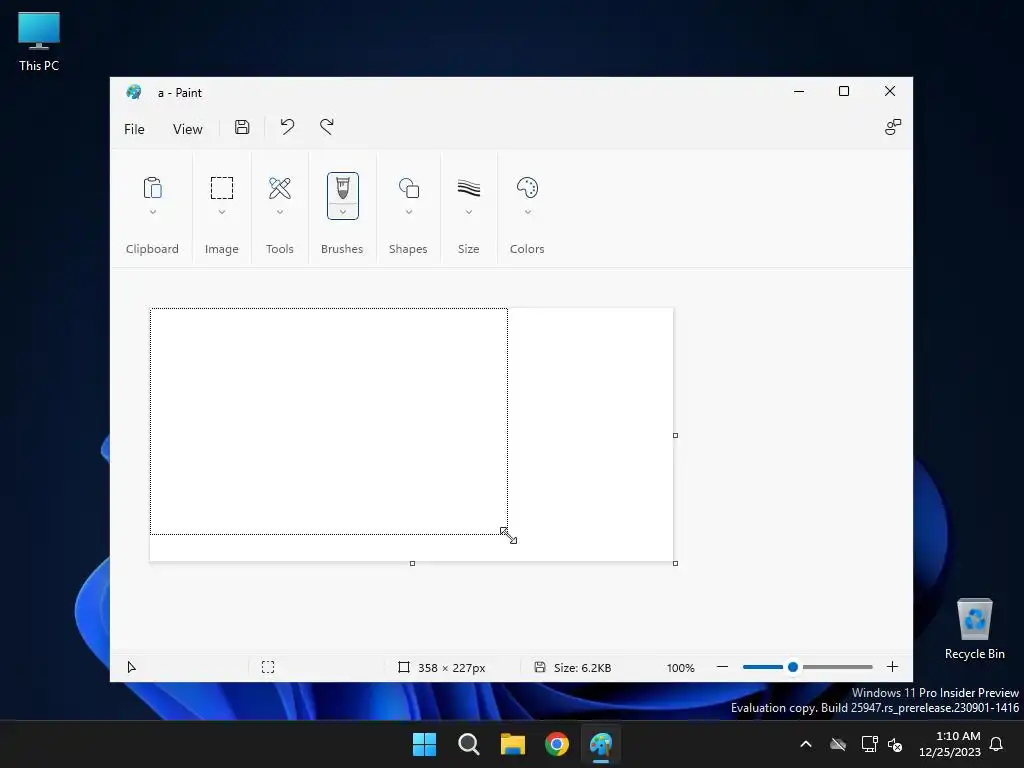The height and width of the screenshot is (768, 1024).
Task: Minimize the Paint window
Action: coord(799,91)
